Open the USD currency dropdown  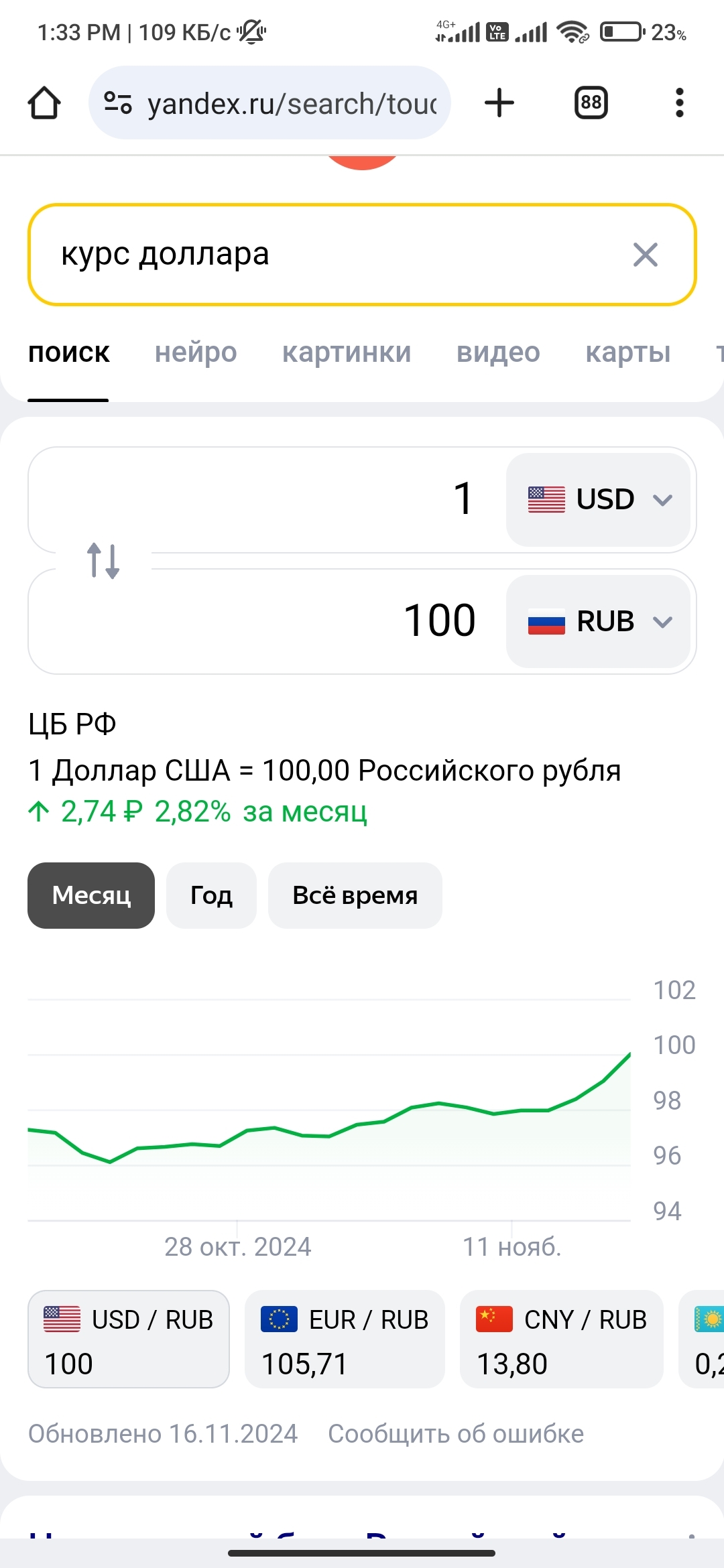(598, 499)
